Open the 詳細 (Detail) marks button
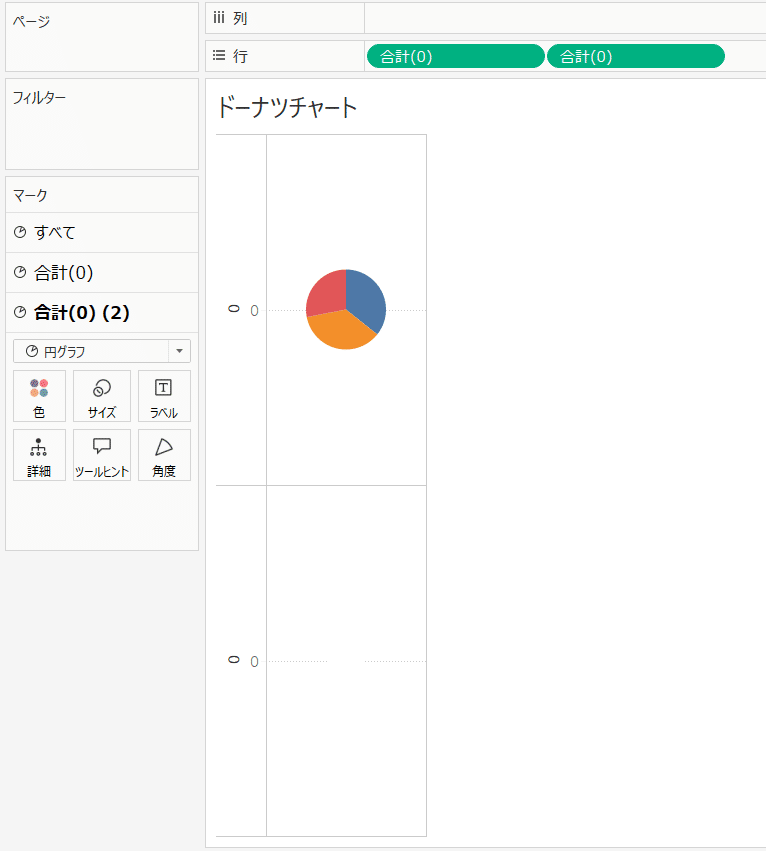Image resolution: width=766 pixels, height=851 pixels. 39,455
